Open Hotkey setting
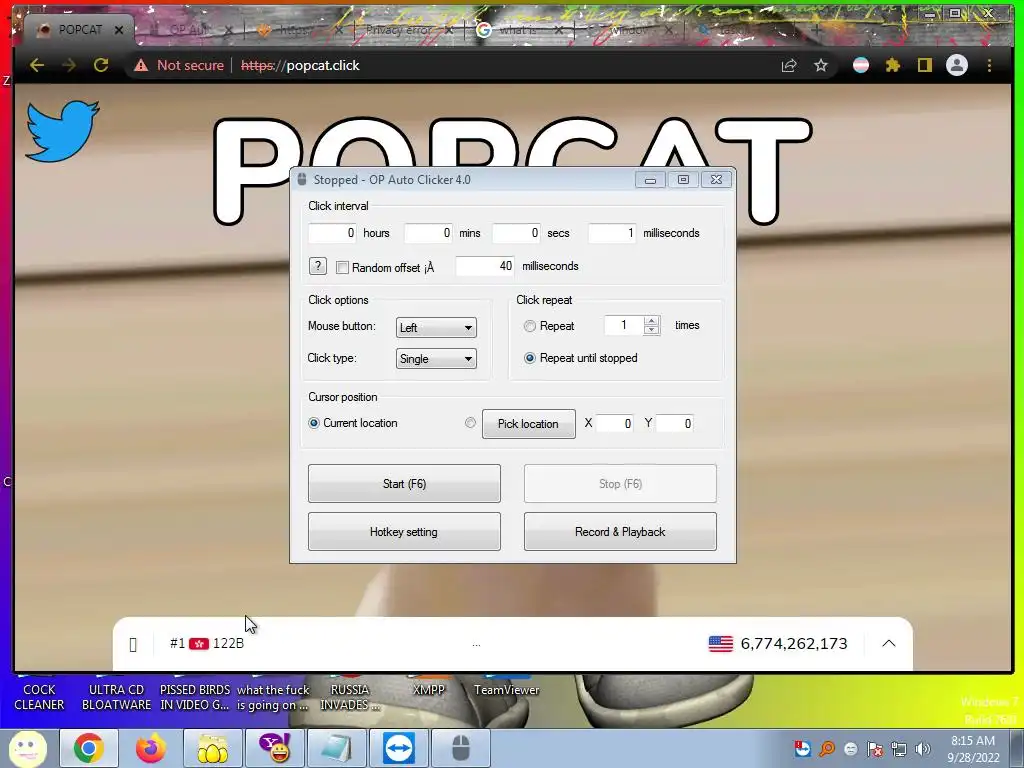The height and width of the screenshot is (768, 1024). [x=404, y=532]
